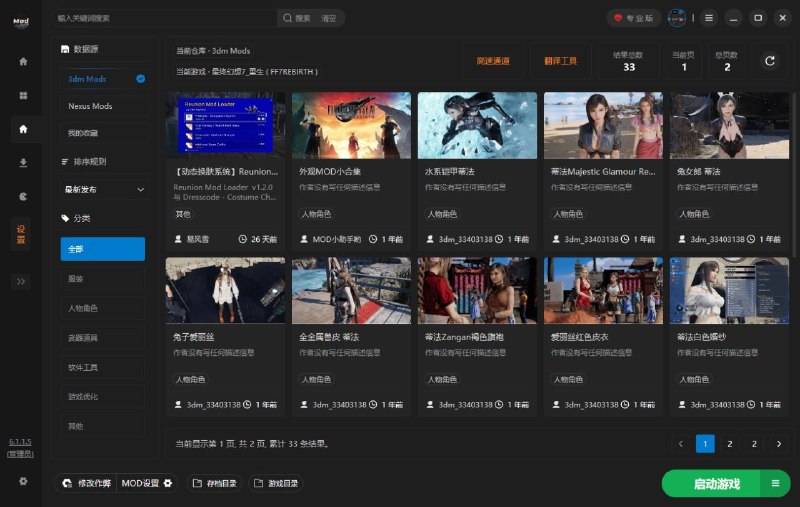Click the 排序规则 sort icon
The width and height of the screenshot is (800, 507).
pos(65,162)
